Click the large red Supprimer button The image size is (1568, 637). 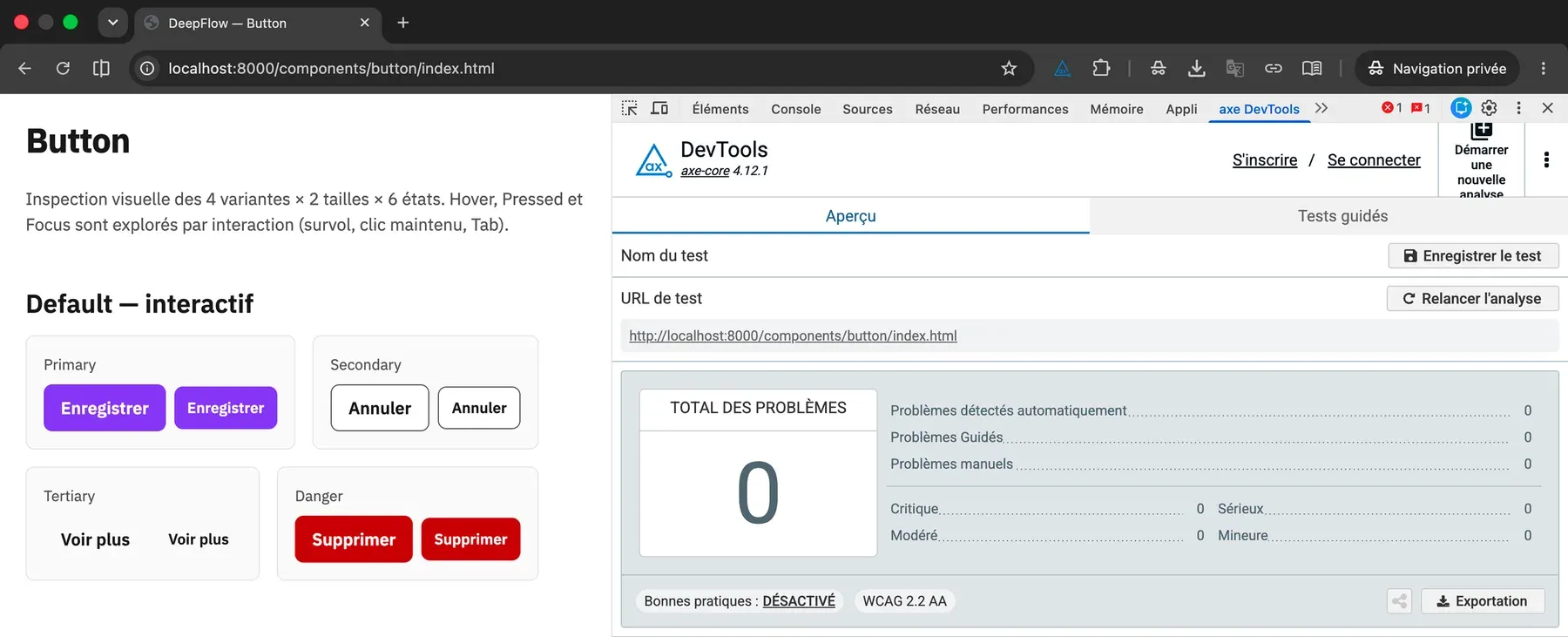pyautogui.click(x=354, y=539)
